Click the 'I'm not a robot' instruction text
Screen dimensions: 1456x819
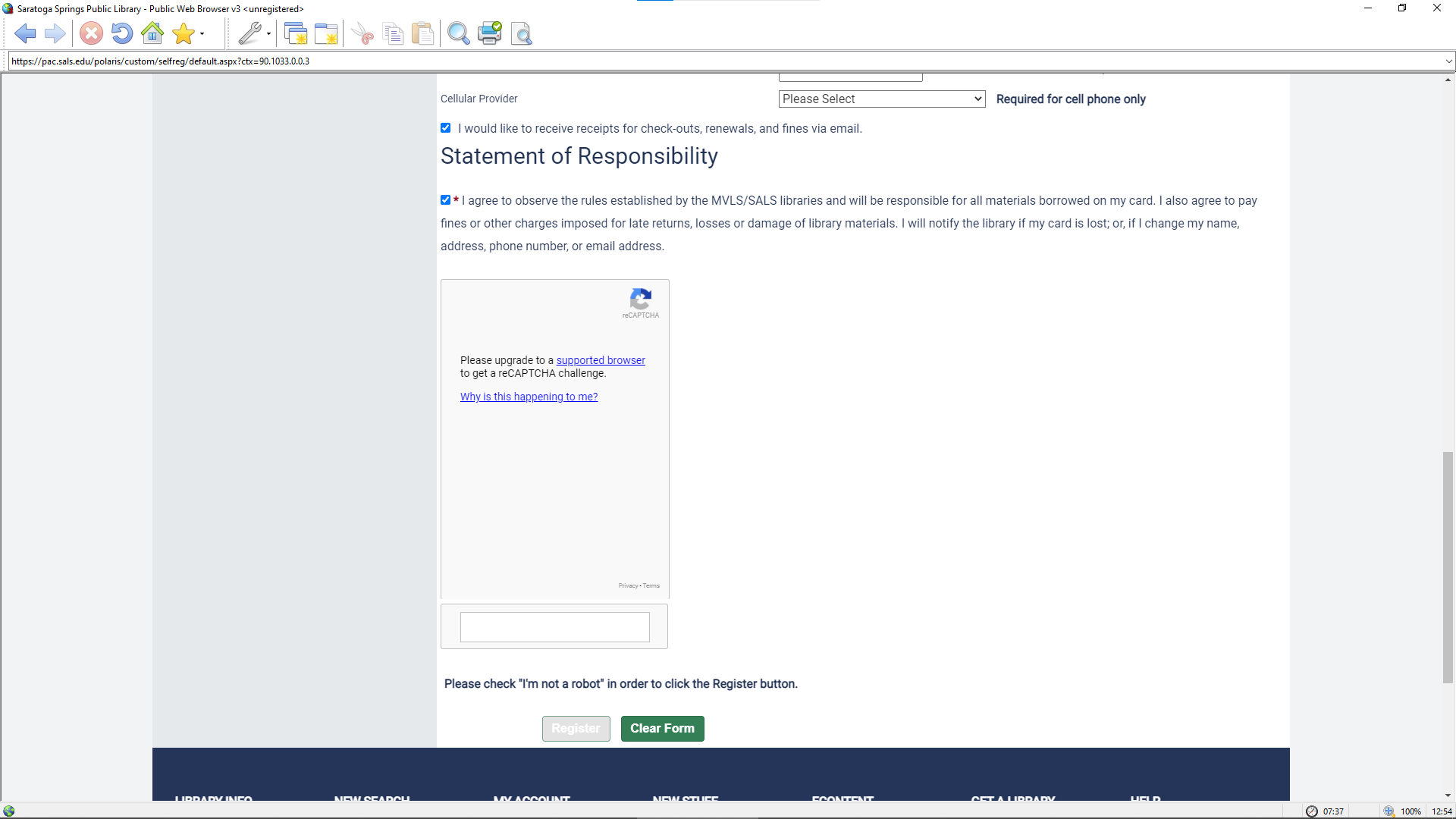[621, 684]
